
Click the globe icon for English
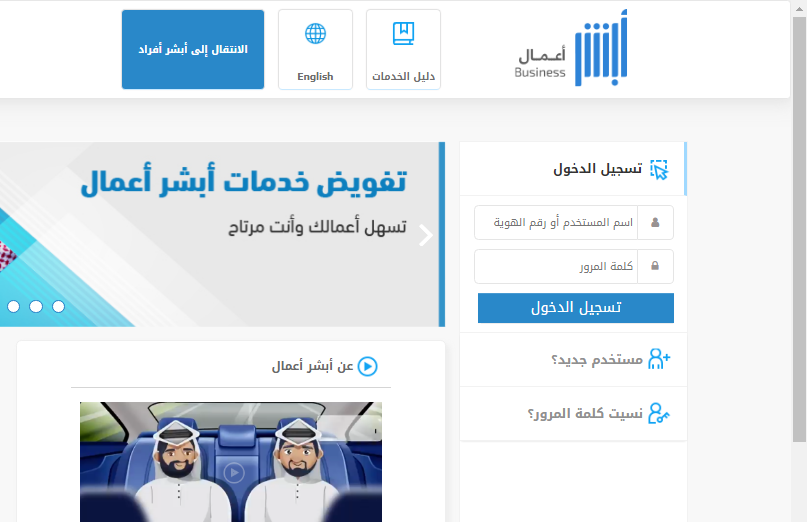pyautogui.click(x=315, y=34)
